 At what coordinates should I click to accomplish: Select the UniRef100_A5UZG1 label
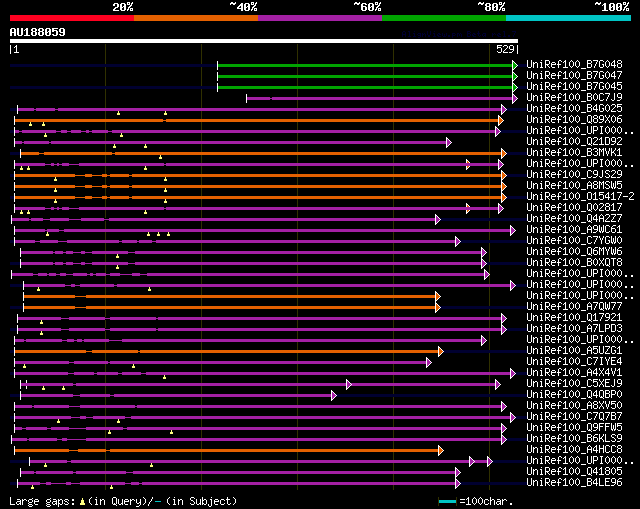click(x=574, y=351)
